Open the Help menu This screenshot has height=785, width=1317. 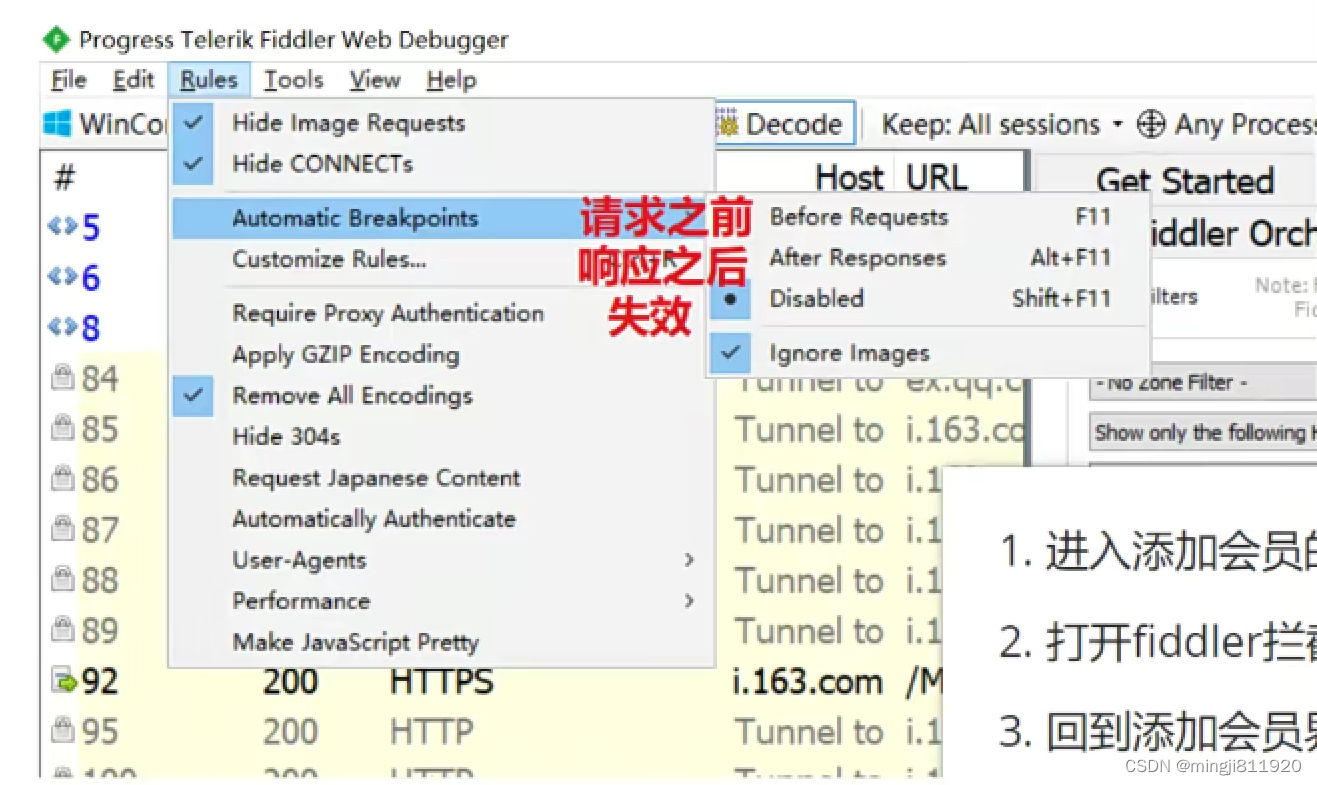451,80
